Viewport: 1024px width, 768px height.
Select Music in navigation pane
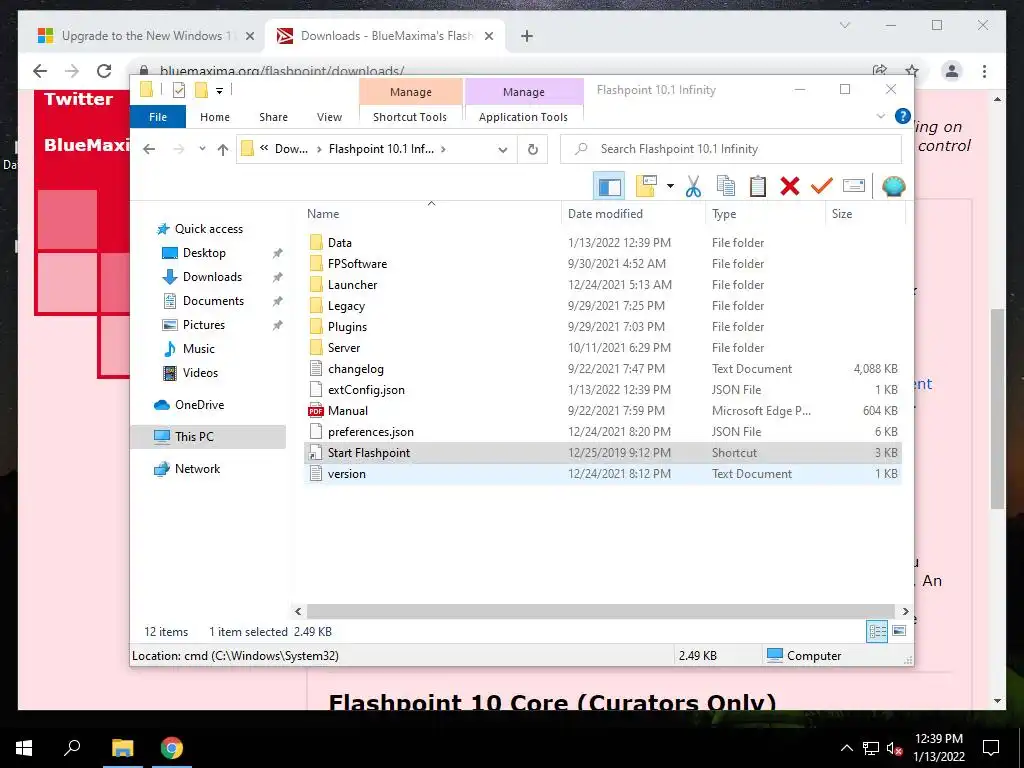click(x=199, y=349)
